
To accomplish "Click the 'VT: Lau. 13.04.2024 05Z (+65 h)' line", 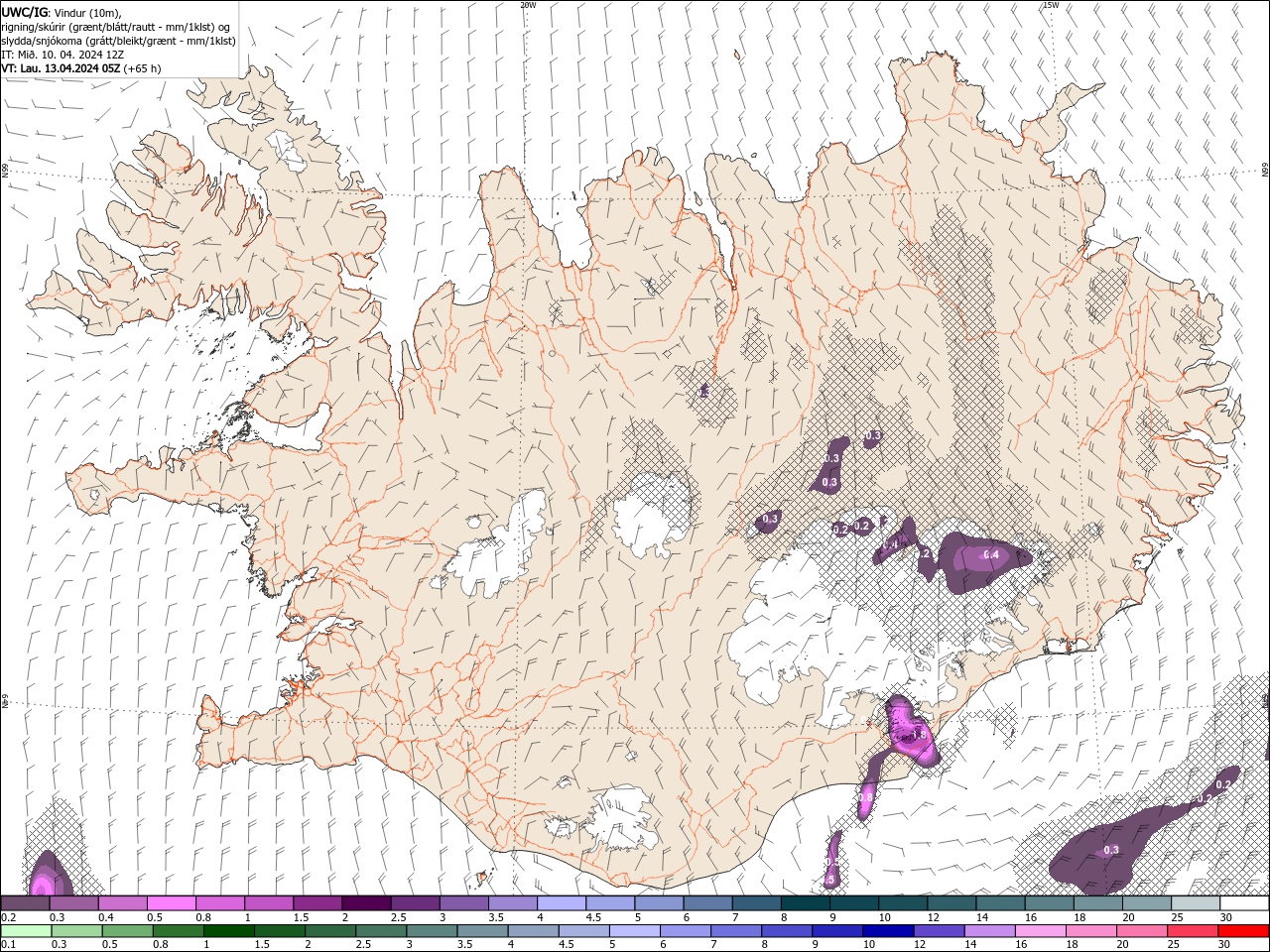I will tap(80, 68).
